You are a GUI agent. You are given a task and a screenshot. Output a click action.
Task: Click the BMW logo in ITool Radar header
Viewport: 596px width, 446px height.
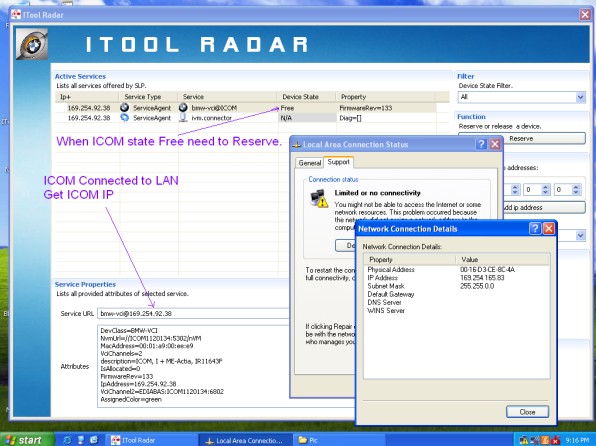click(32, 44)
